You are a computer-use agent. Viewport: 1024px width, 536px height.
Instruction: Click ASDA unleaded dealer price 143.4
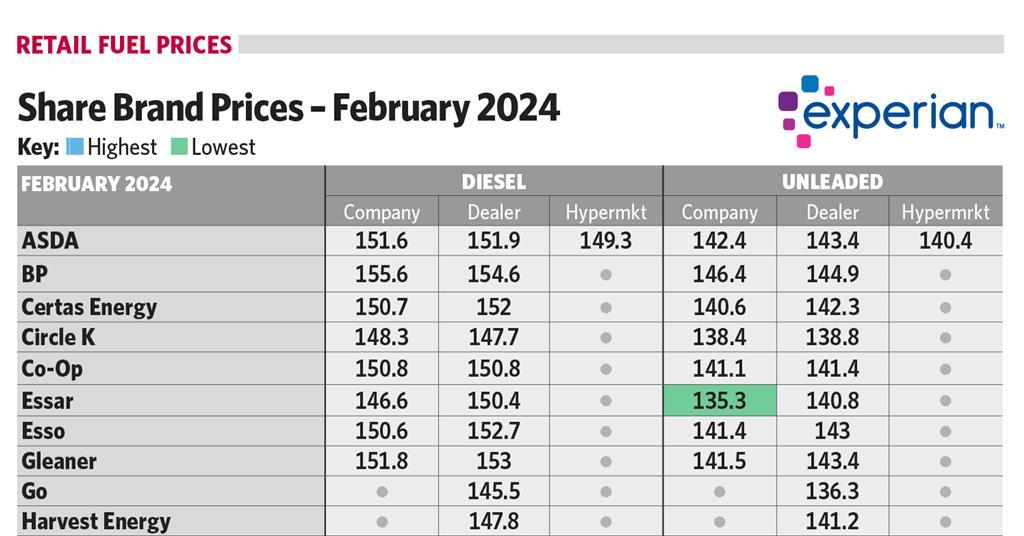point(832,241)
